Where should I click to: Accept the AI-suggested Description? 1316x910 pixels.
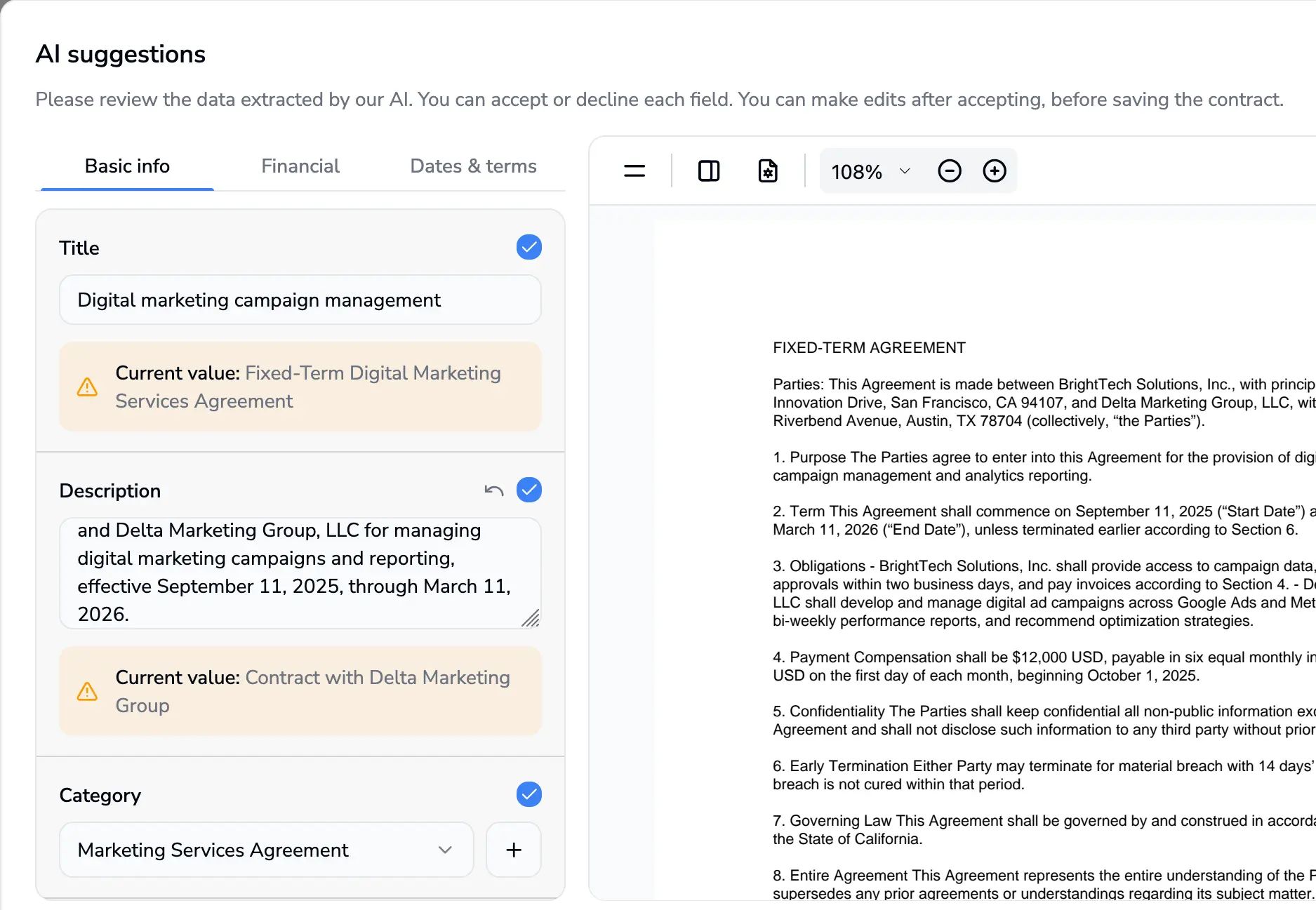click(529, 490)
